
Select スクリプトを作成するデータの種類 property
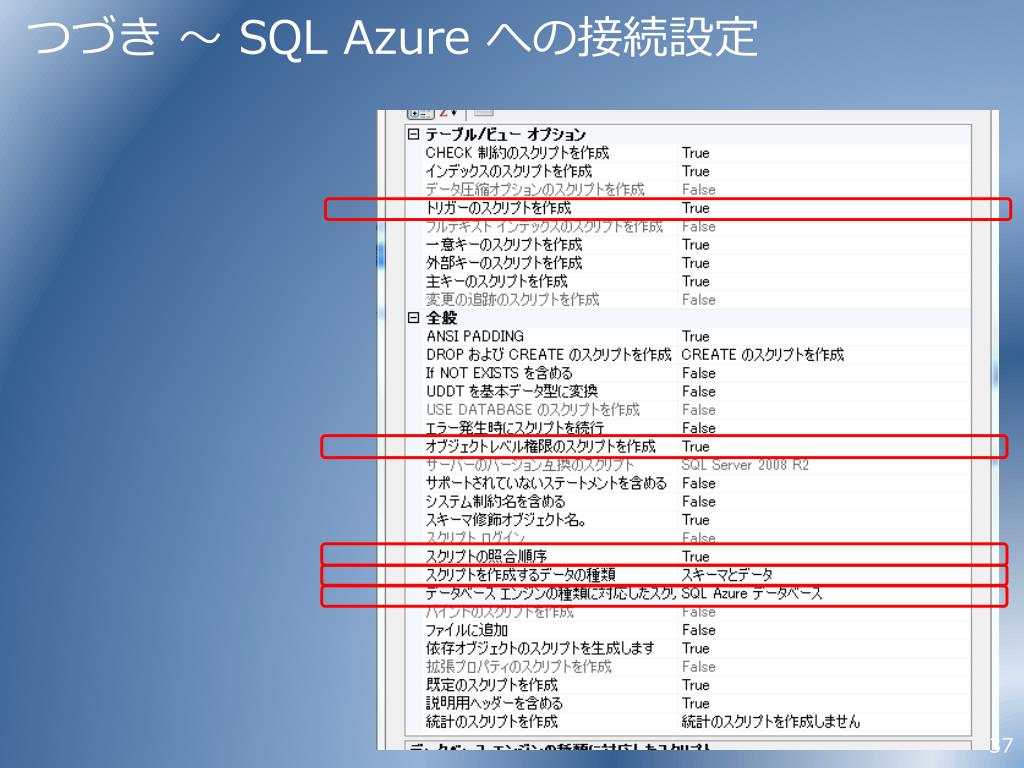pyautogui.click(x=520, y=575)
